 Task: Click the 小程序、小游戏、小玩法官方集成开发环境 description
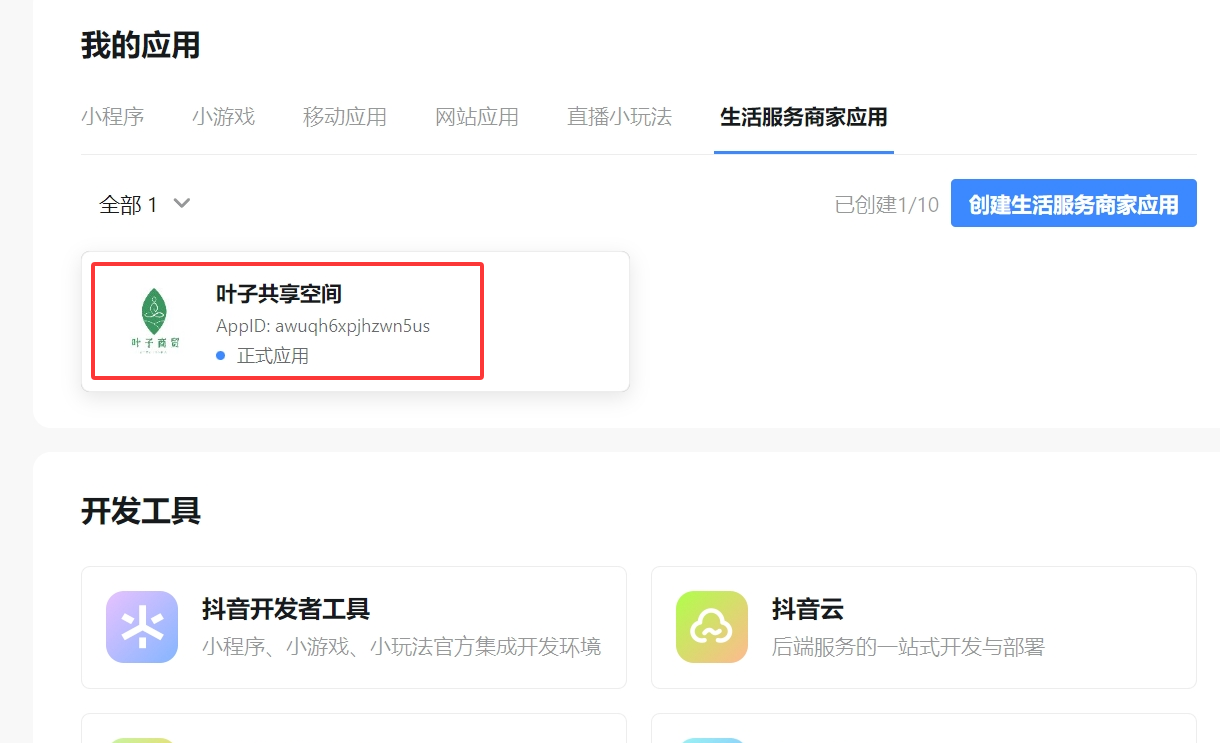click(402, 647)
